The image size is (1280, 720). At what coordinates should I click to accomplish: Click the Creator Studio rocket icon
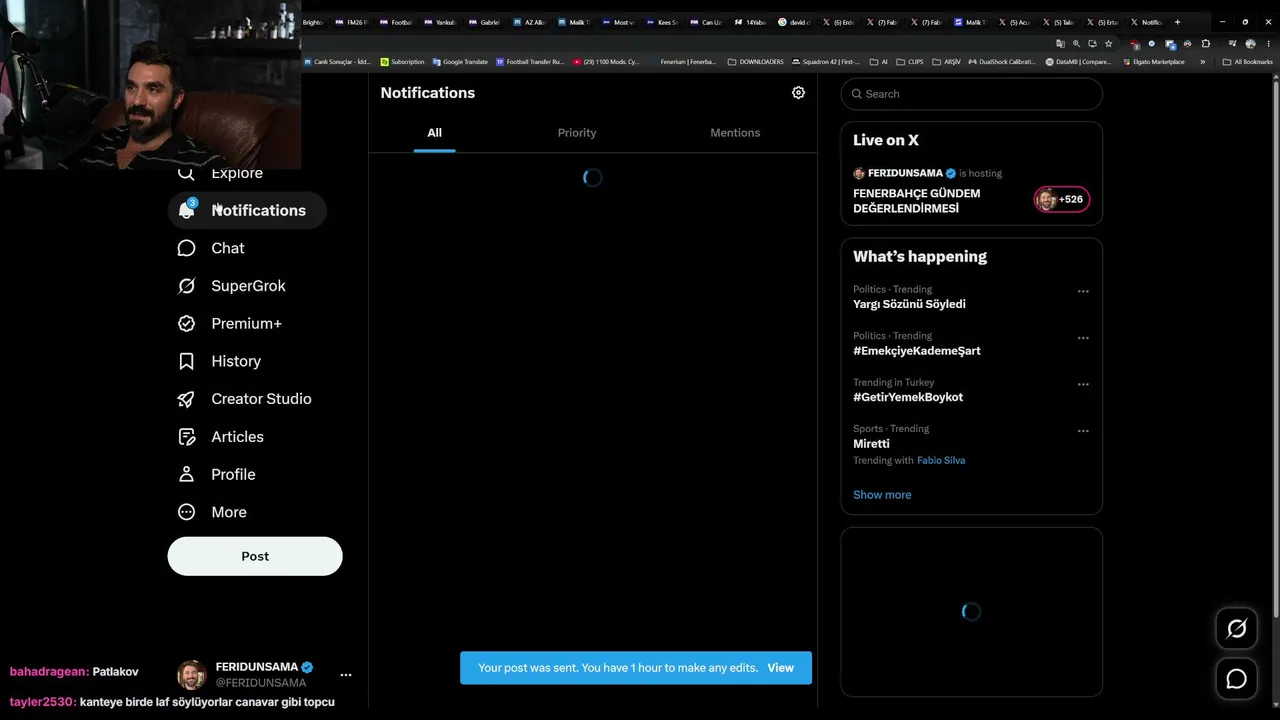[x=186, y=399]
